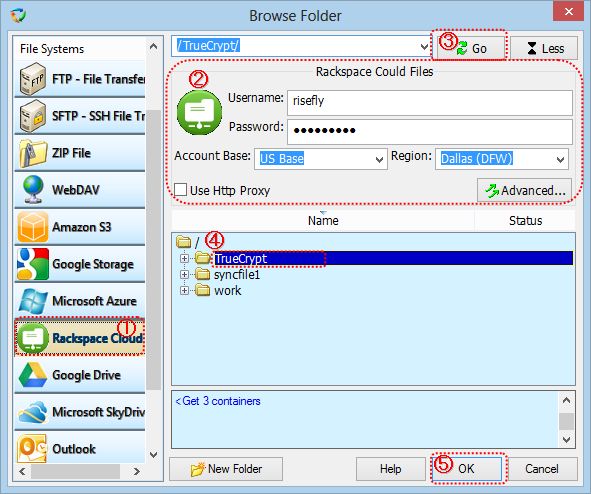Click app logo in title bar

point(18,15)
